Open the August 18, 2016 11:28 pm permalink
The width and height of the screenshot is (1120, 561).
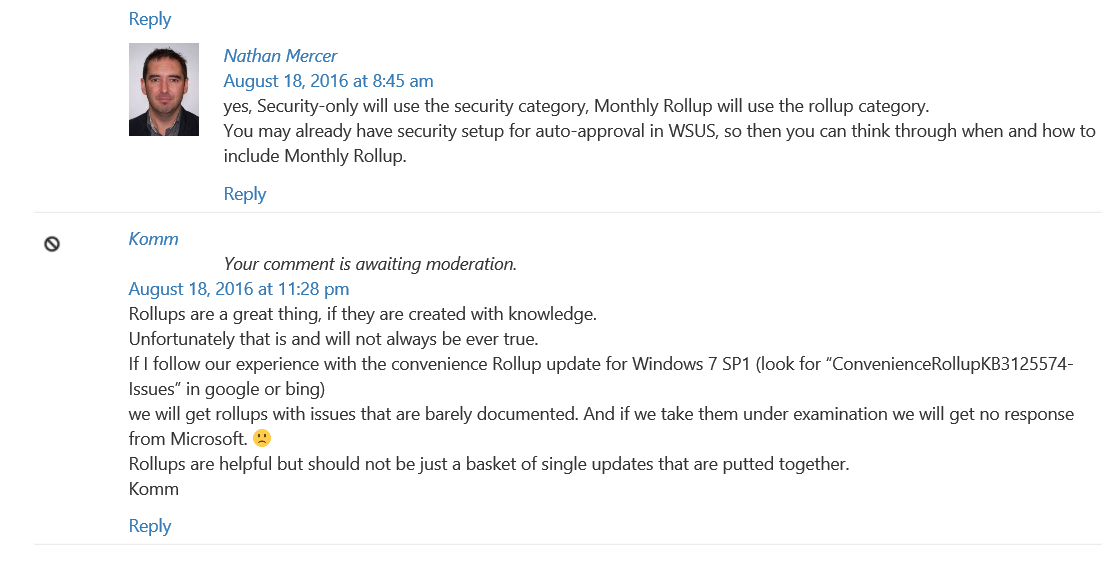[x=239, y=289]
